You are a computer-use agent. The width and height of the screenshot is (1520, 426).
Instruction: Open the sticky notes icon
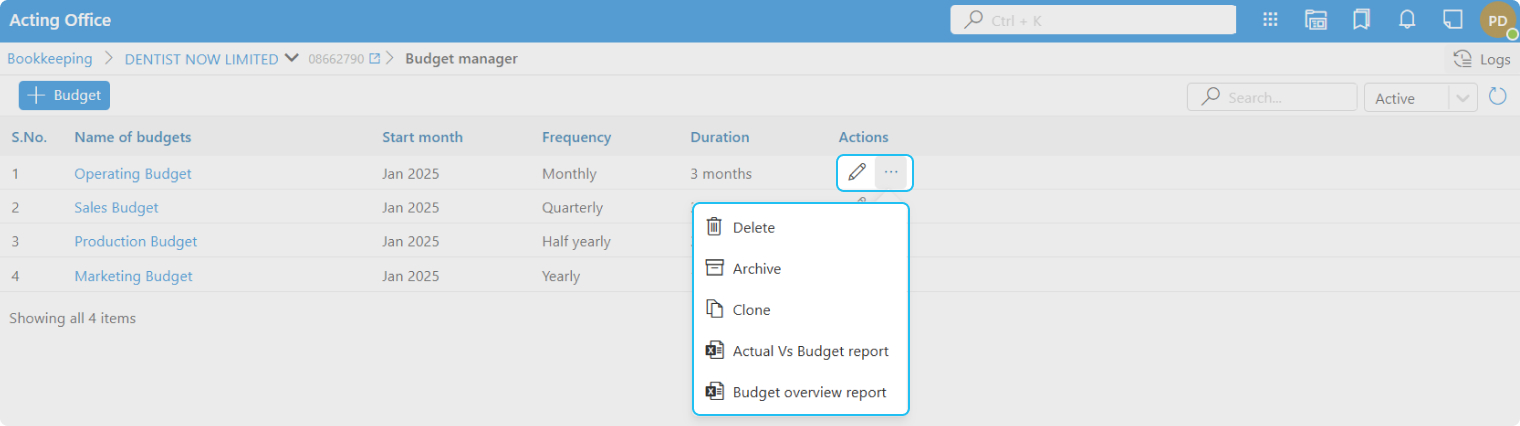pyautogui.click(x=1452, y=20)
